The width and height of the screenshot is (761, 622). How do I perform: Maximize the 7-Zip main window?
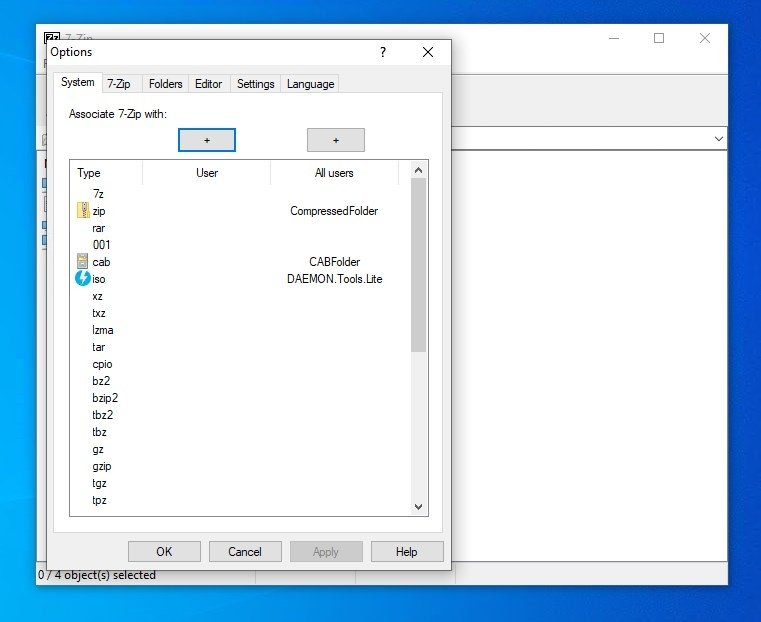659,38
